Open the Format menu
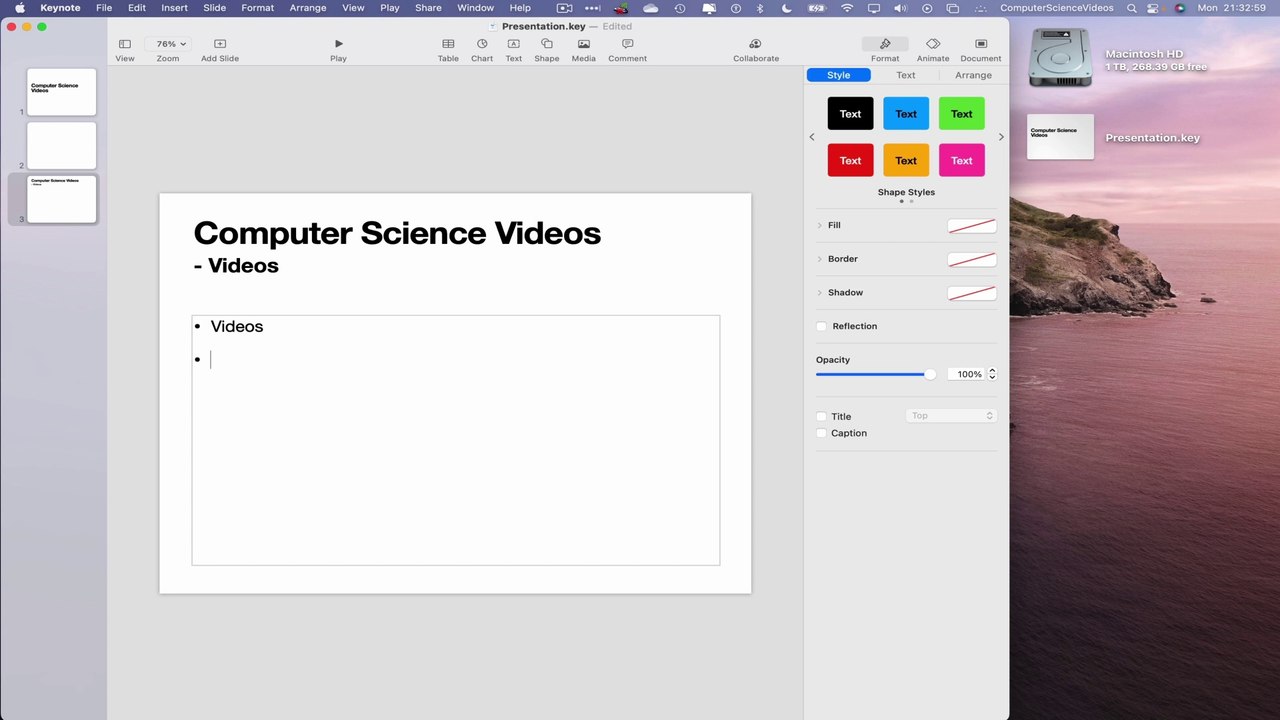 click(x=257, y=8)
